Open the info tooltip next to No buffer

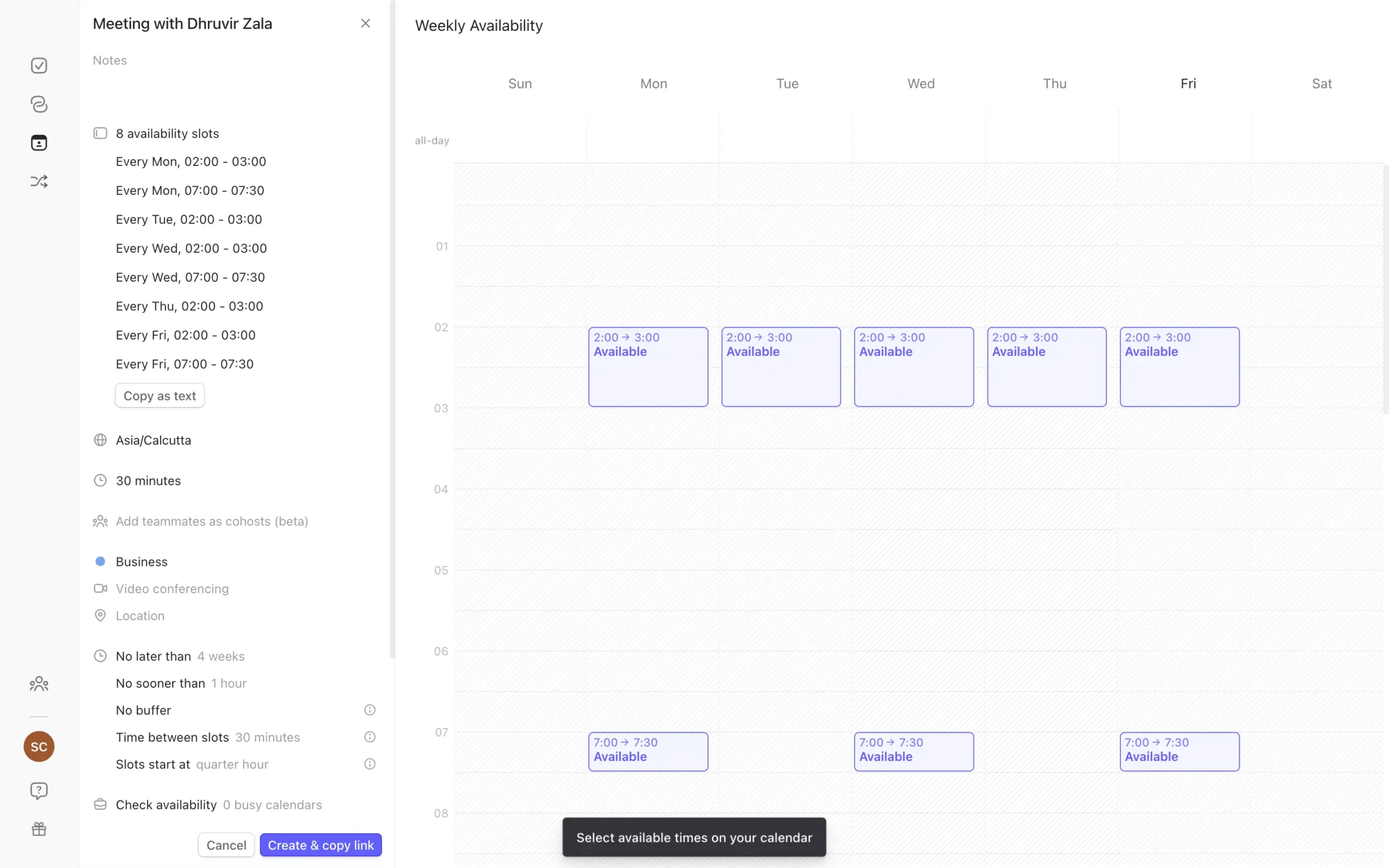(369, 710)
